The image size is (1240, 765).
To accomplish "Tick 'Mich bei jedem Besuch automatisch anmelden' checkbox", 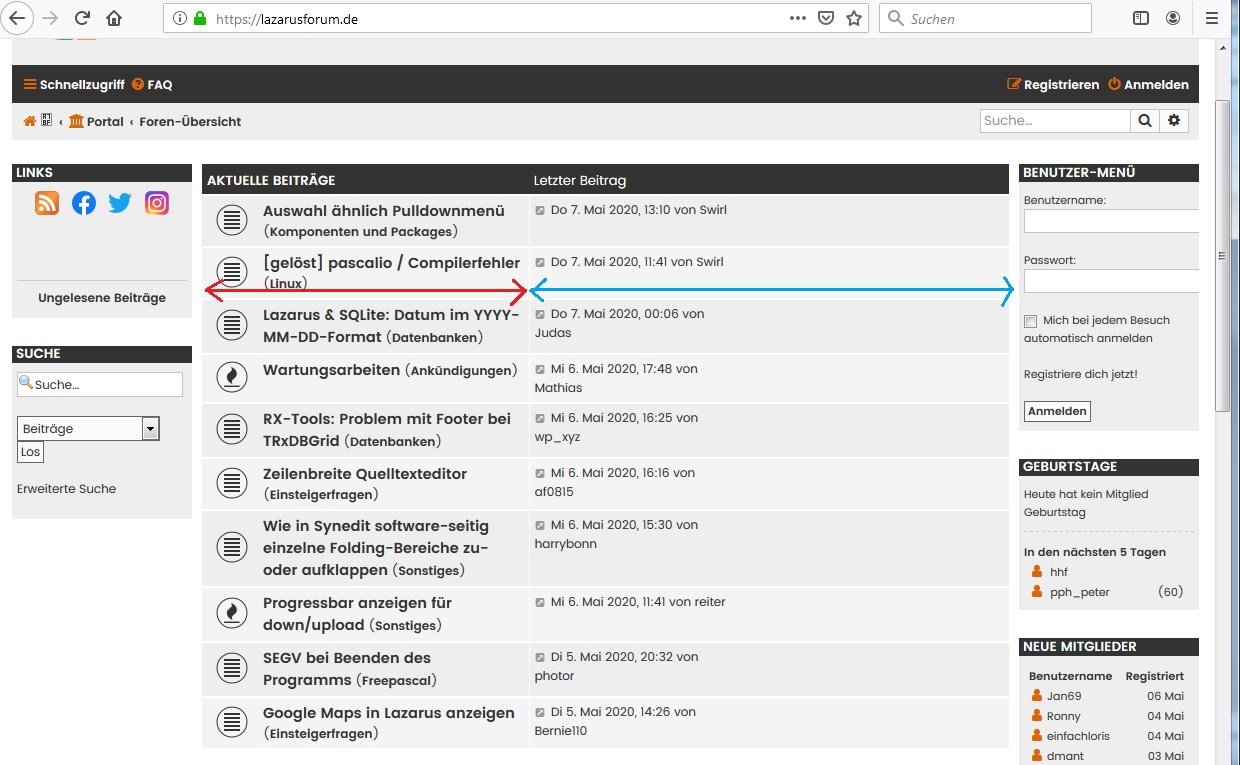I will [x=1030, y=322].
